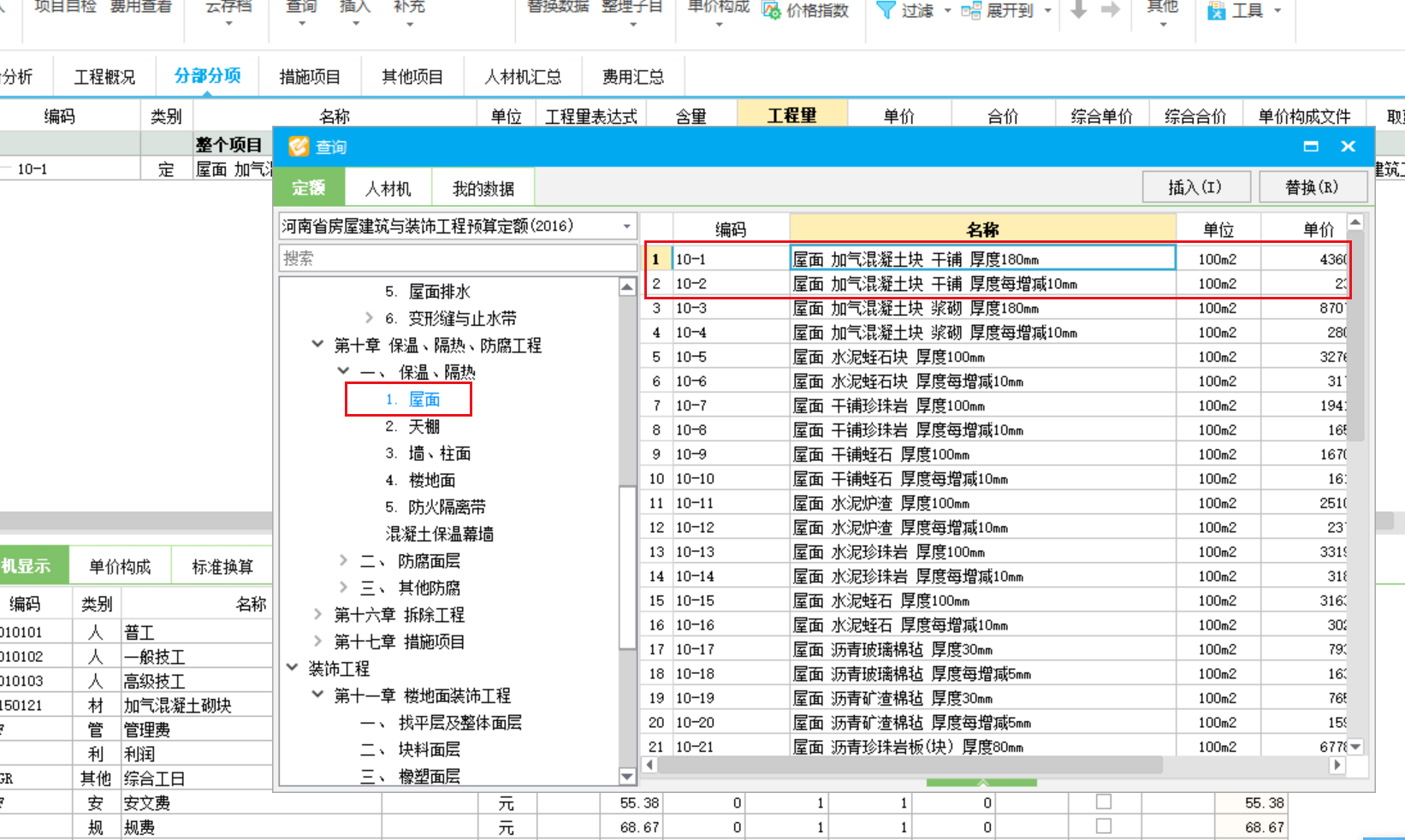
Task: Select tree item 一、找平层及整体面层
Action: pyautogui.click(x=441, y=722)
